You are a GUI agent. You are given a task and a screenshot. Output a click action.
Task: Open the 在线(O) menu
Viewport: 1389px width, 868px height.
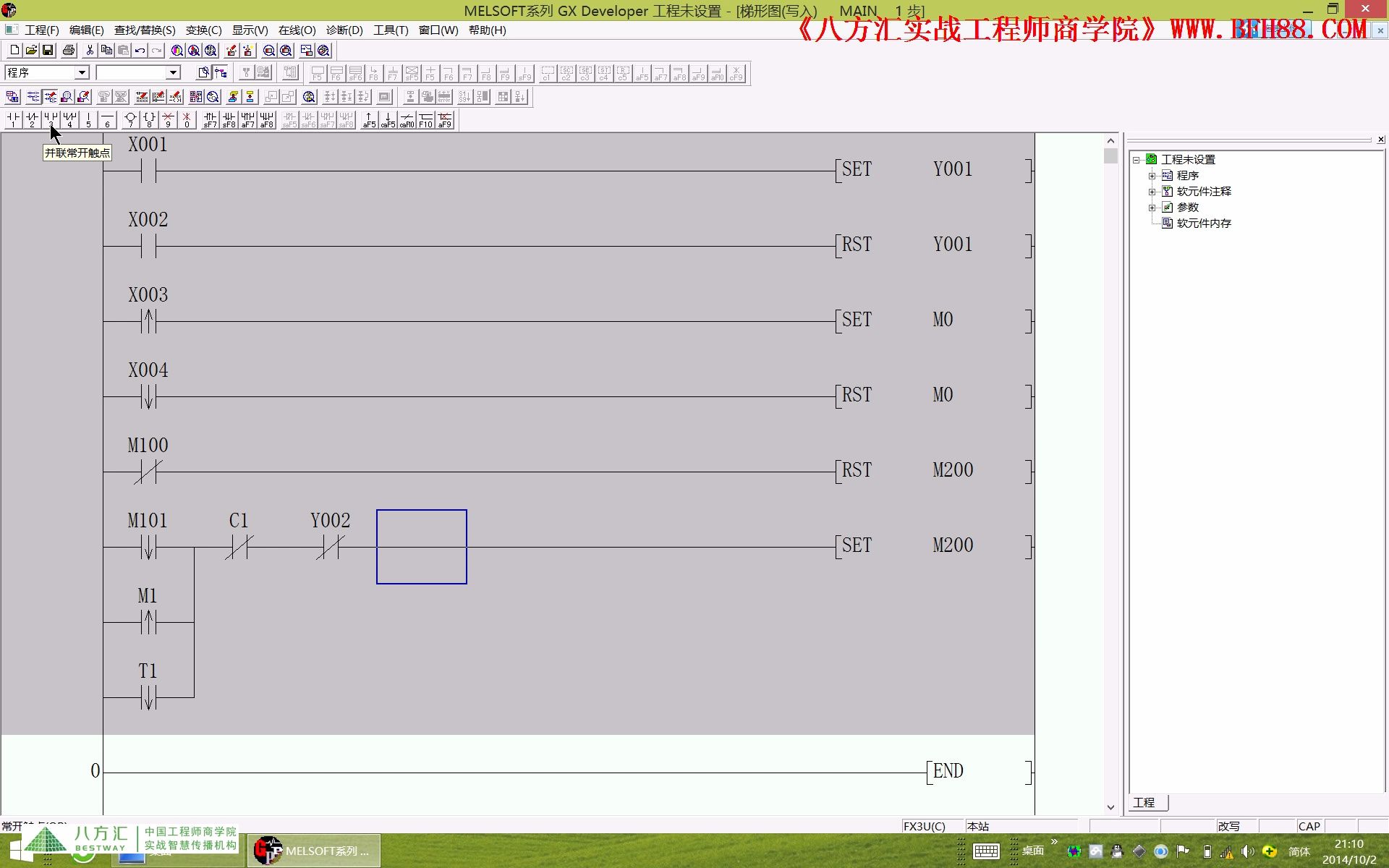click(x=297, y=30)
